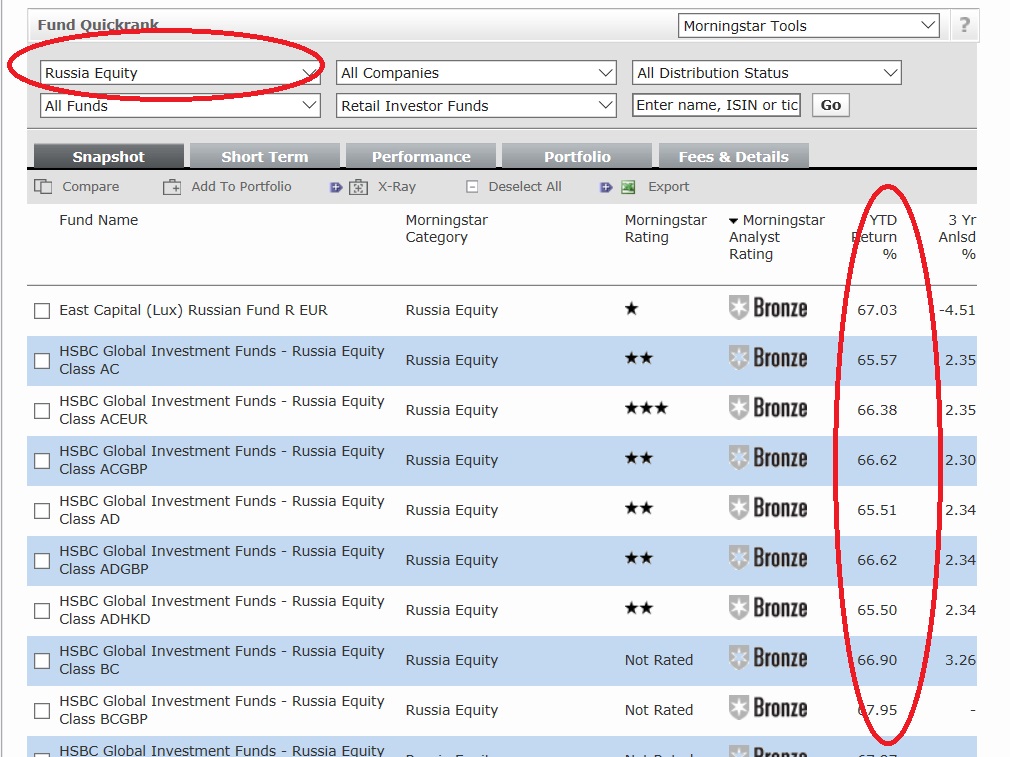
Task: Open HSBC Russia Equity Class ACEUR fund link
Action: pos(222,410)
